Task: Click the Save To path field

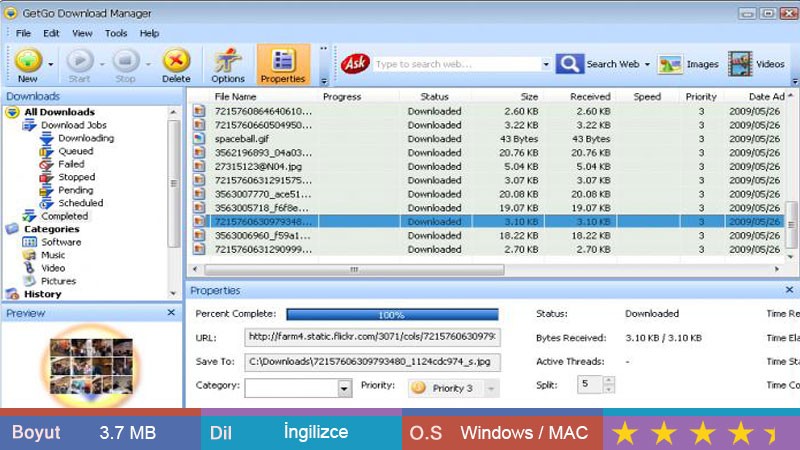Action: [x=372, y=362]
